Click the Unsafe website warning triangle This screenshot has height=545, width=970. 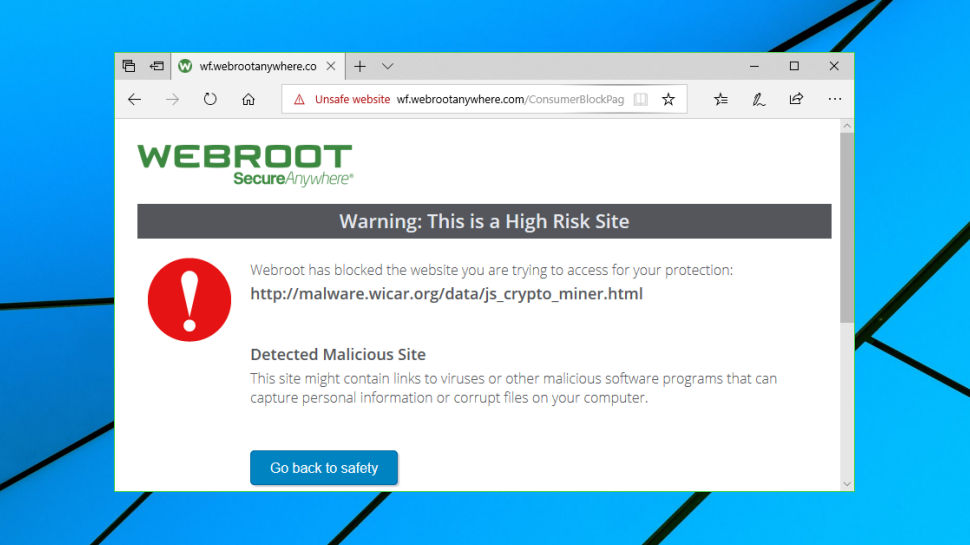(299, 99)
